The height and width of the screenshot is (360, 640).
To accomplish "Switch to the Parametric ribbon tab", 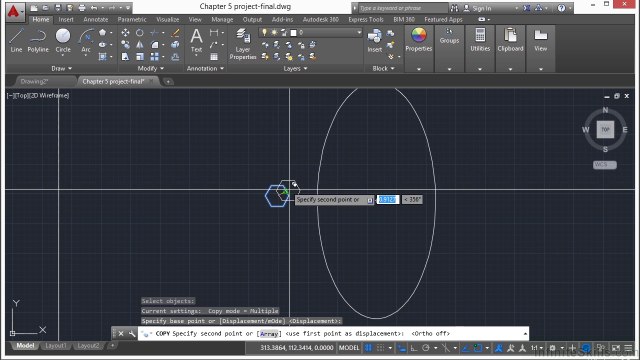I will coord(132,19).
